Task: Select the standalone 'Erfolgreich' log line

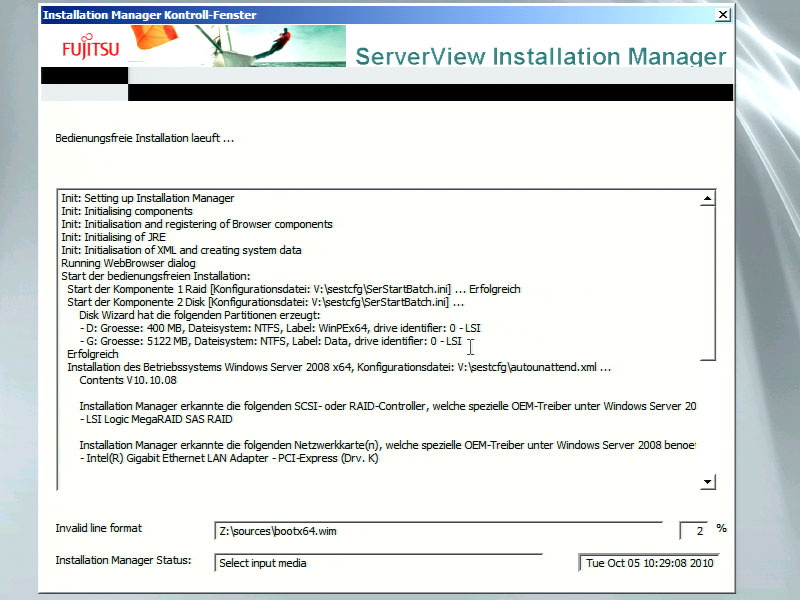Action: (93, 354)
